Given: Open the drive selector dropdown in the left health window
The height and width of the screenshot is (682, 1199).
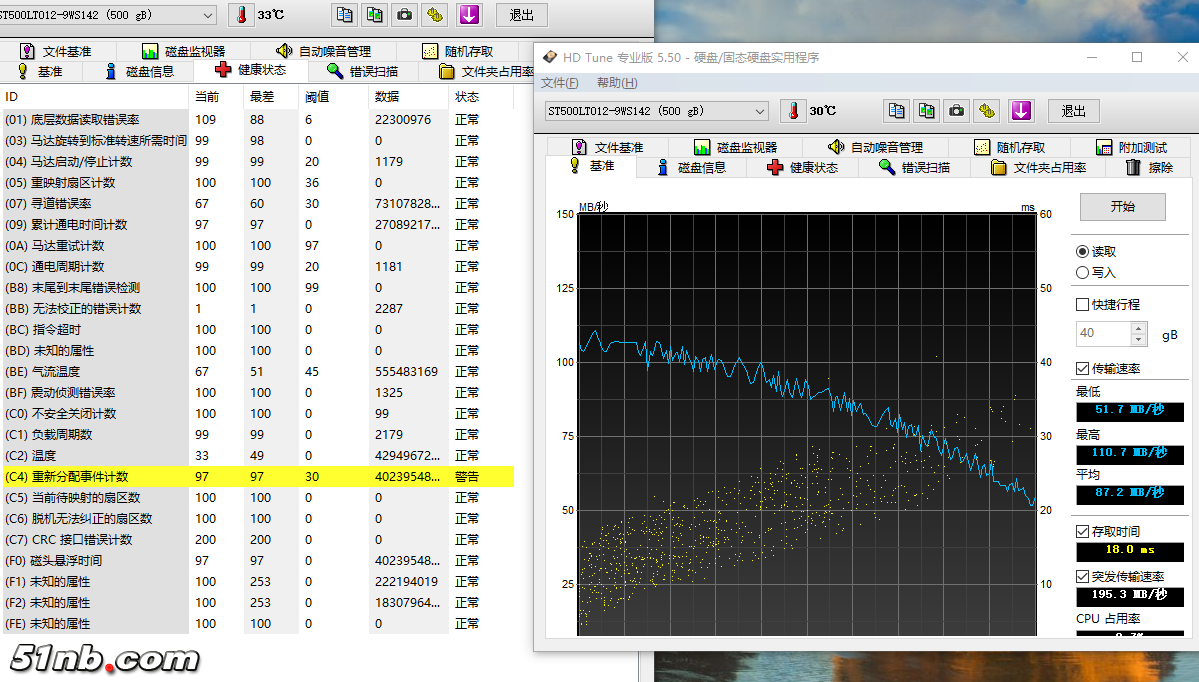Looking at the screenshot, I should [x=207, y=15].
